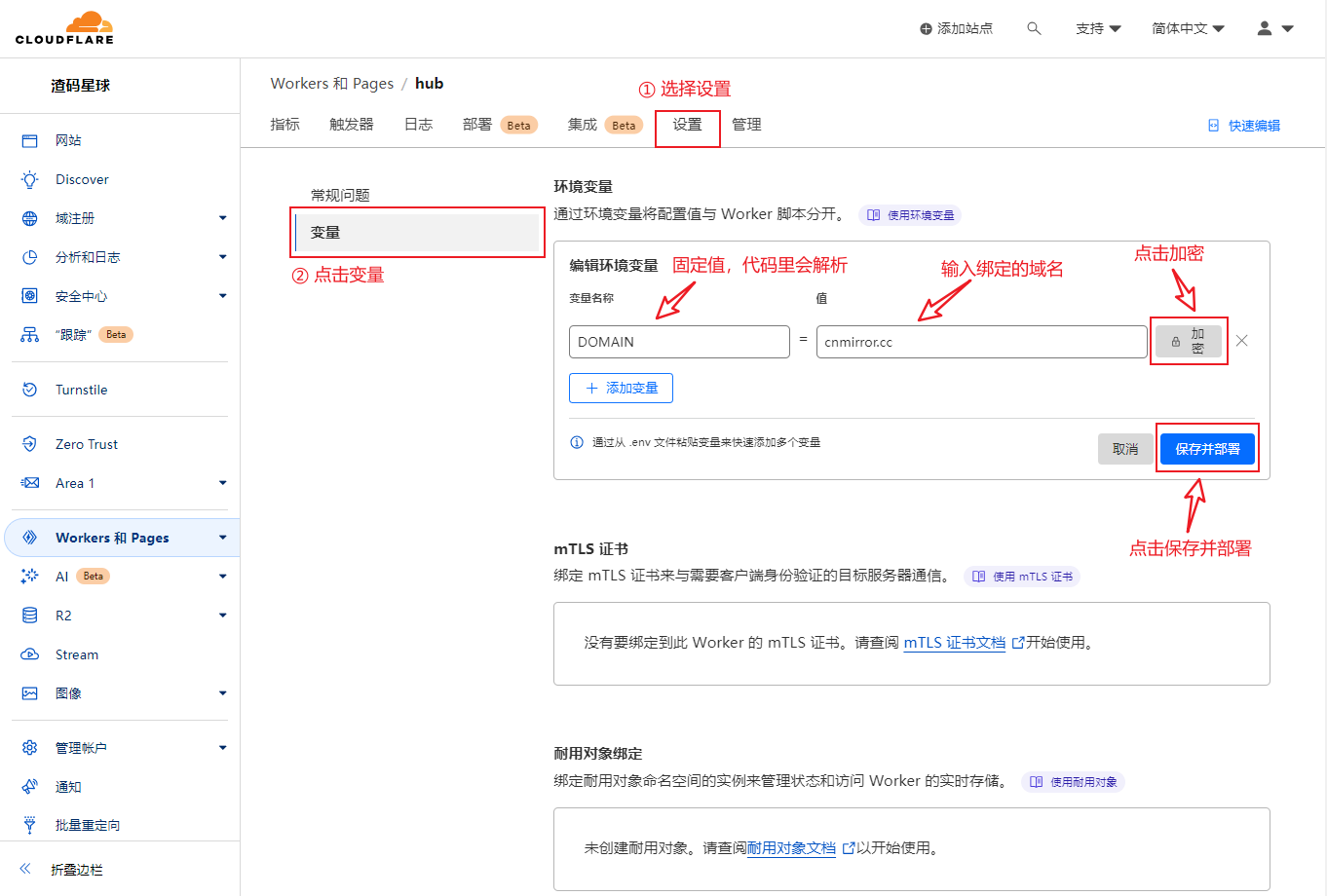Screen dimensions: 1327x896
Task: Click the value field cnmirror.cc
Action: click(x=982, y=342)
